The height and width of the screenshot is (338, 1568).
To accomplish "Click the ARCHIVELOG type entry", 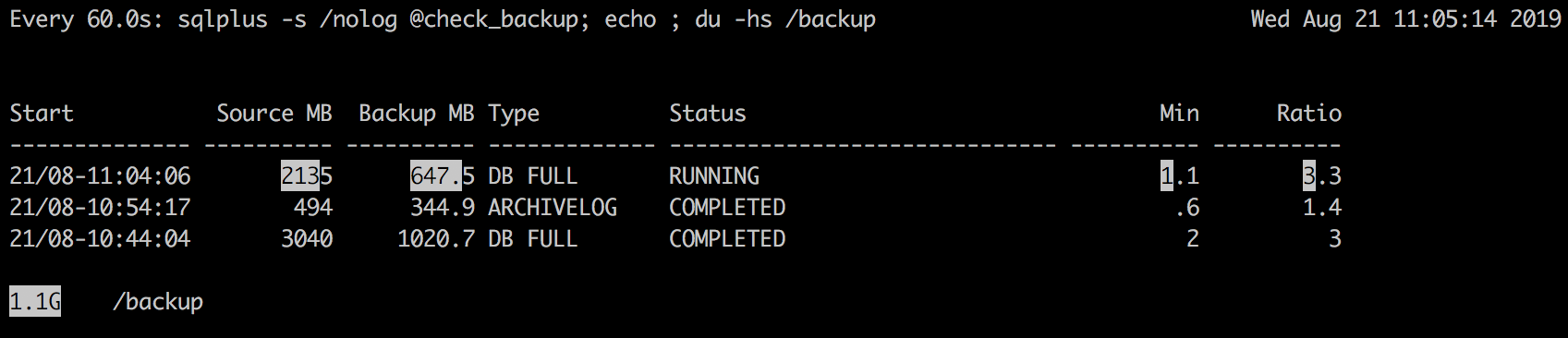I will pyautogui.click(x=553, y=207).
